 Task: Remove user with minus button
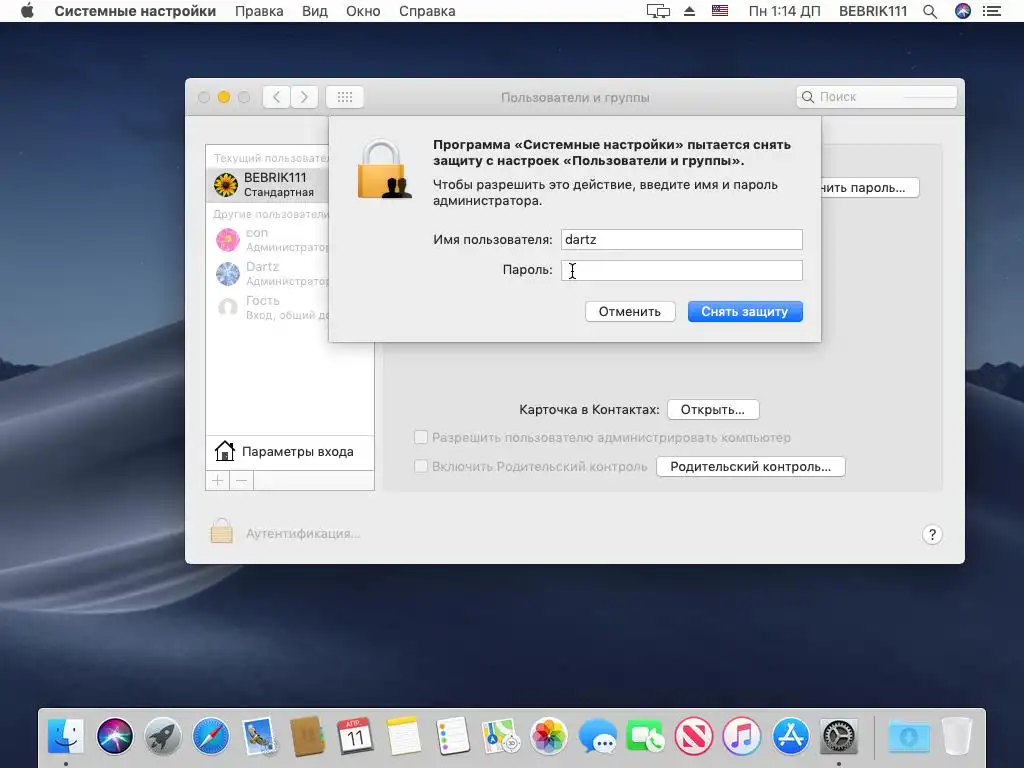click(241, 481)
